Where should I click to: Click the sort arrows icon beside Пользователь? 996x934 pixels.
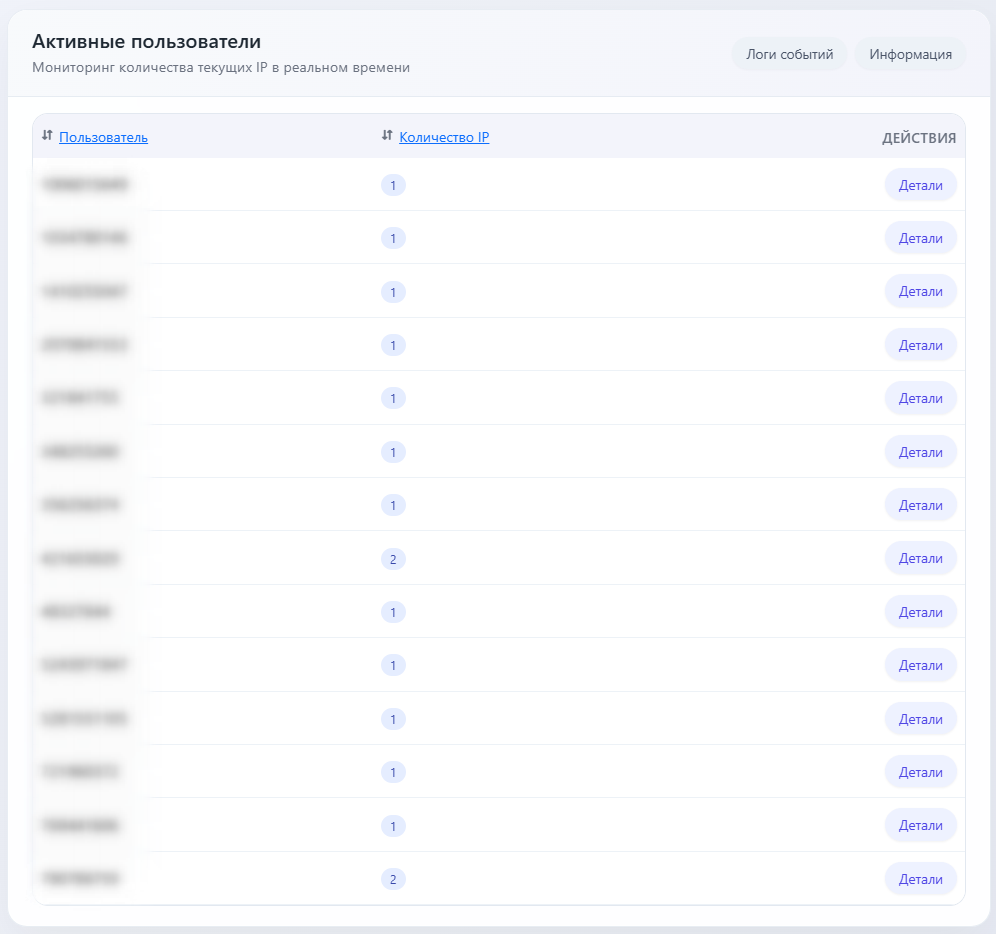tap(47, 136)
